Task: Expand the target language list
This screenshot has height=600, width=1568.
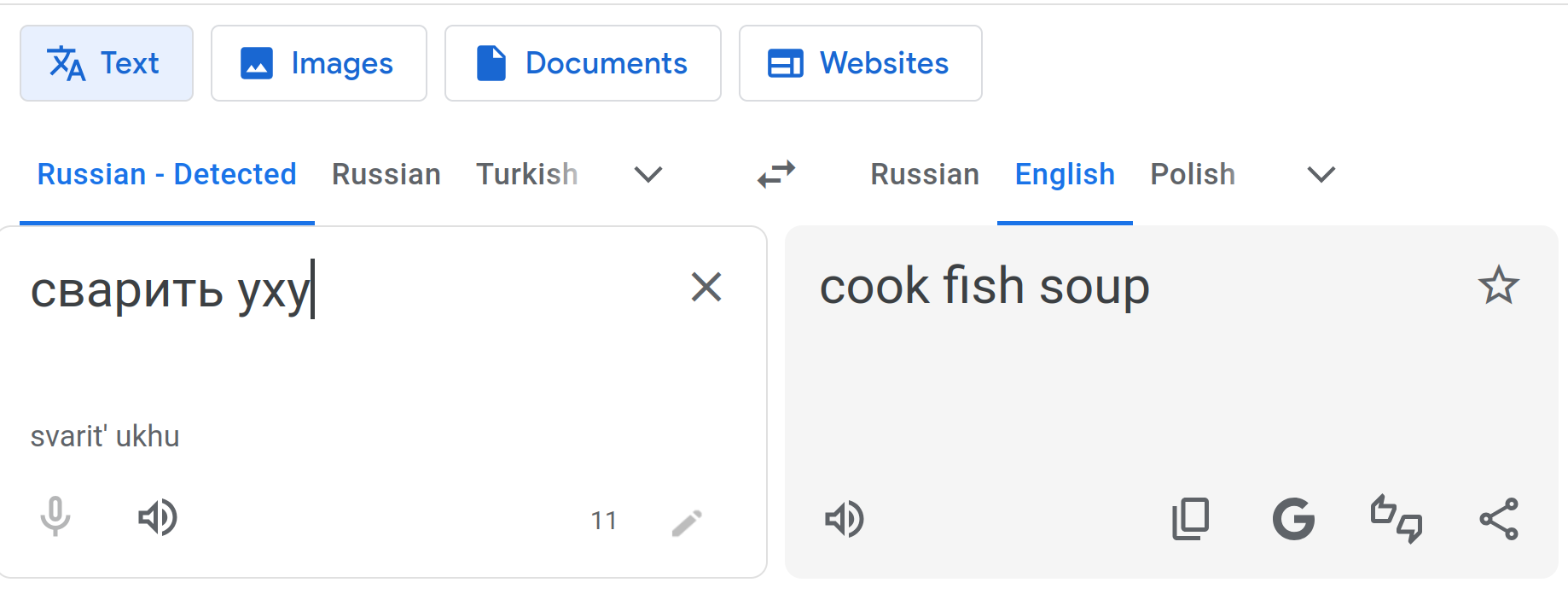Action: [x=1321, y=175]
